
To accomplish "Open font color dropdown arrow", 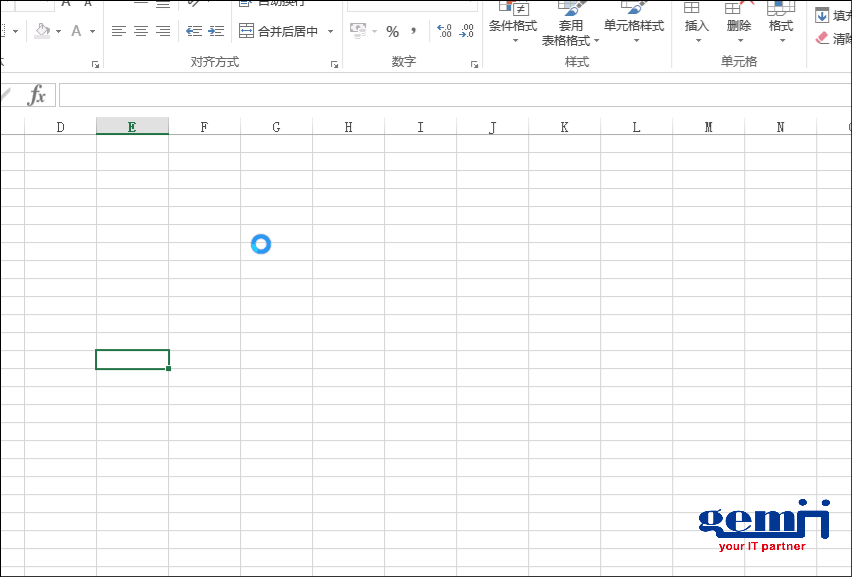I will (x=93, y=32).
